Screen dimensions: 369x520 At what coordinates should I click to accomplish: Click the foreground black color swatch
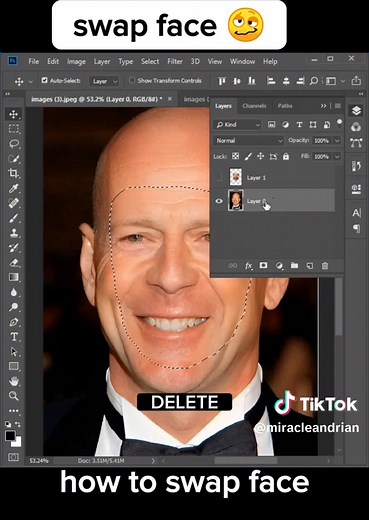pyautogui.click(x=10, y=435)
